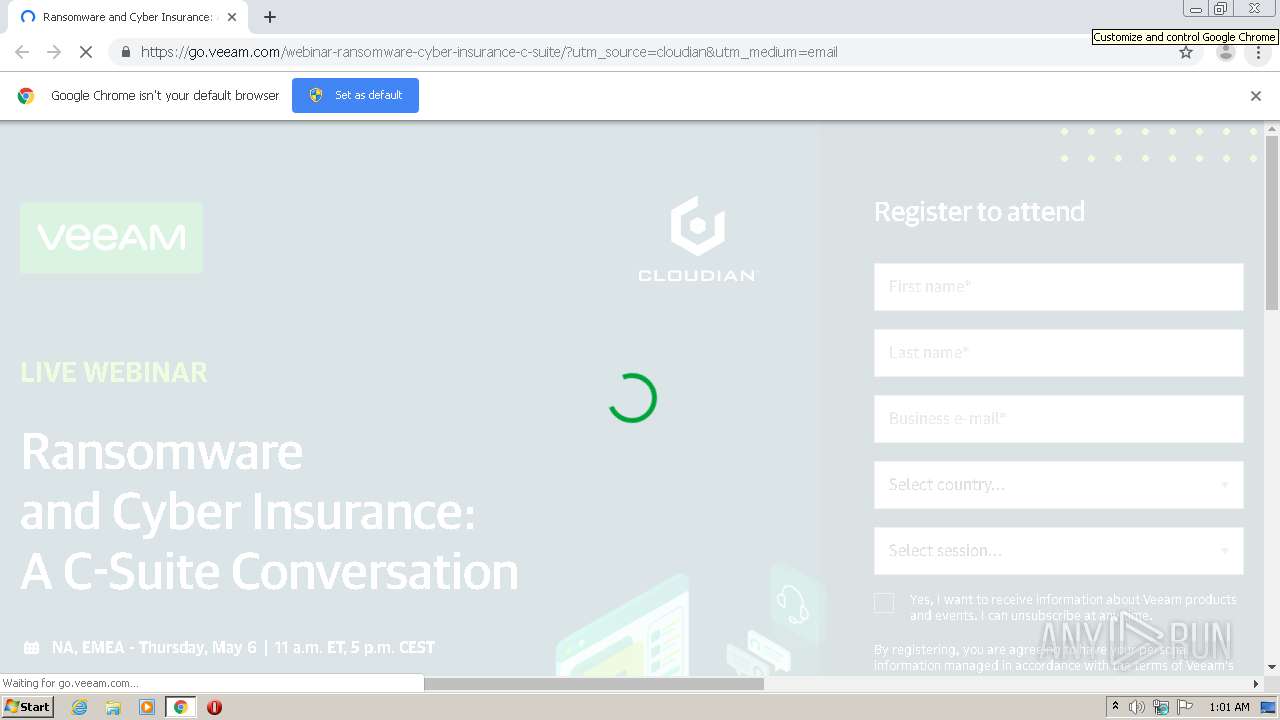Click the Veeam logo

pyautogui.click(x=111, y=238)
